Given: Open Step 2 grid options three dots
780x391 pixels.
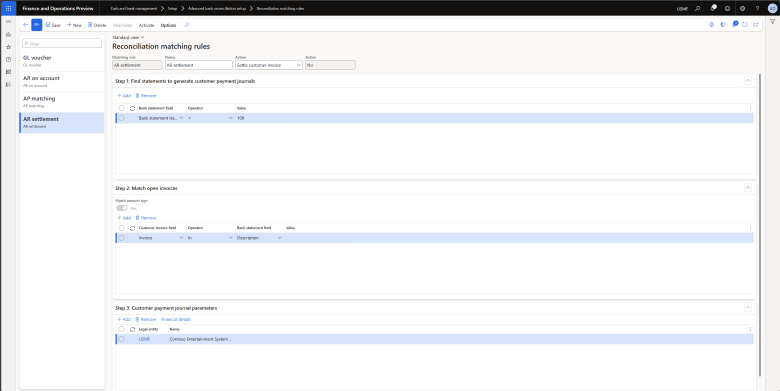Looking at the screenshot, I should [750, 228].
